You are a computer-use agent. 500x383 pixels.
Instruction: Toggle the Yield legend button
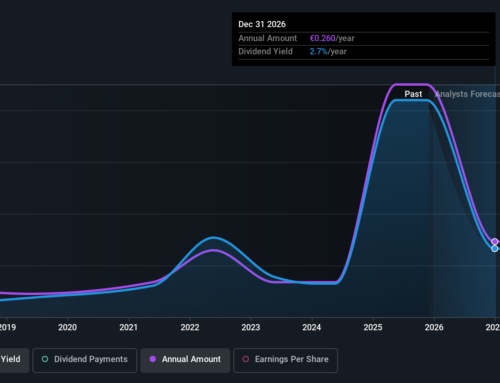14,360
